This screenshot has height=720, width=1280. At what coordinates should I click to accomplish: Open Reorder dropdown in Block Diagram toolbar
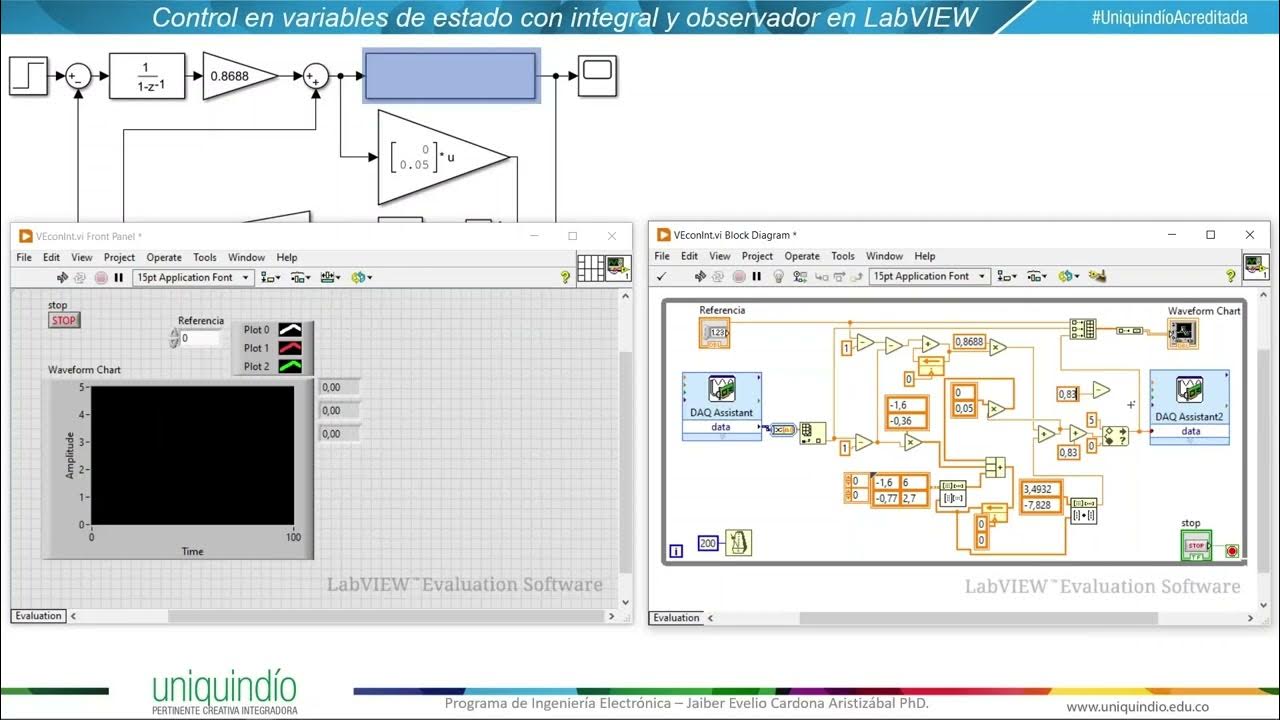tap(1067, 276)
